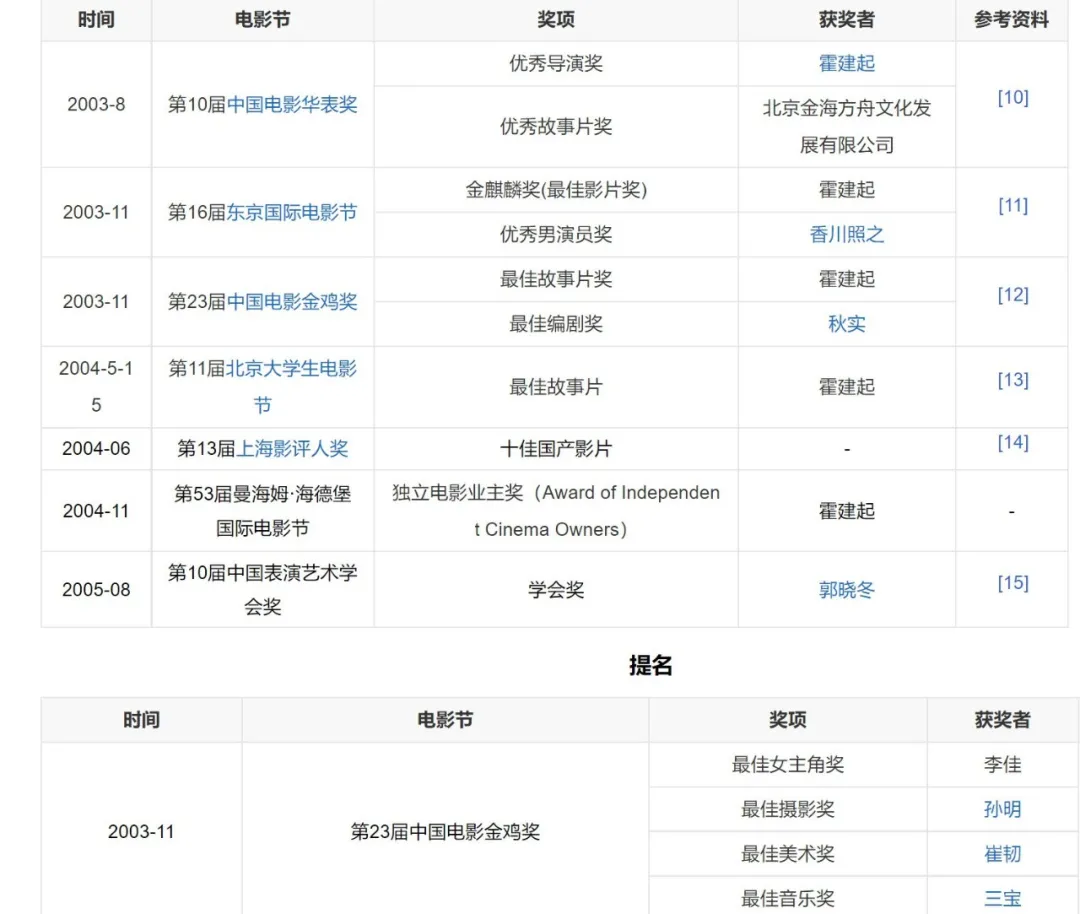Screen dimensions: 1080x914
Task: Open reference [10]
Action: click(1012, 98)
